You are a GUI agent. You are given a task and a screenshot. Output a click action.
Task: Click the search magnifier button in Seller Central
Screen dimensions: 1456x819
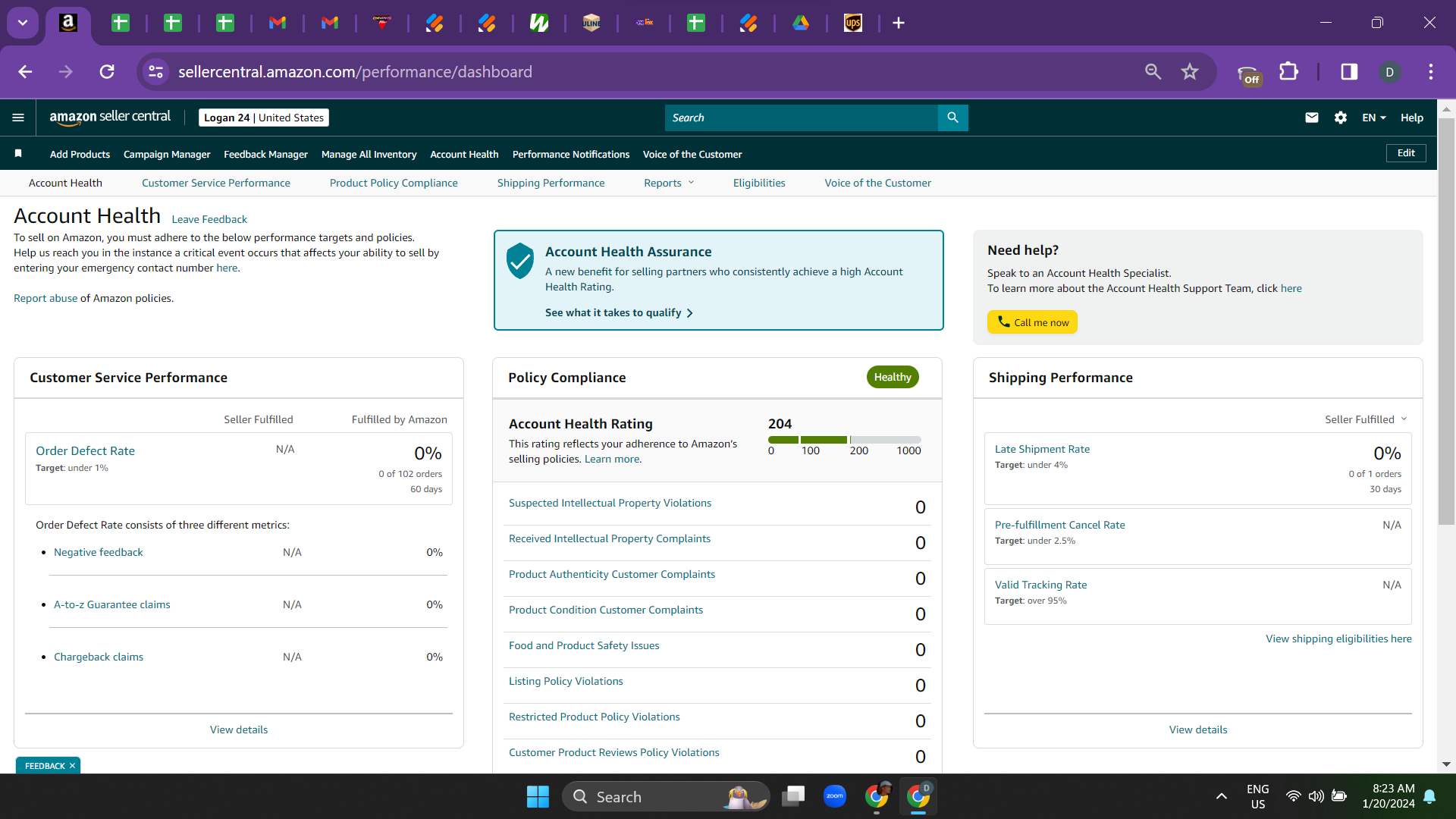(952, 118)
